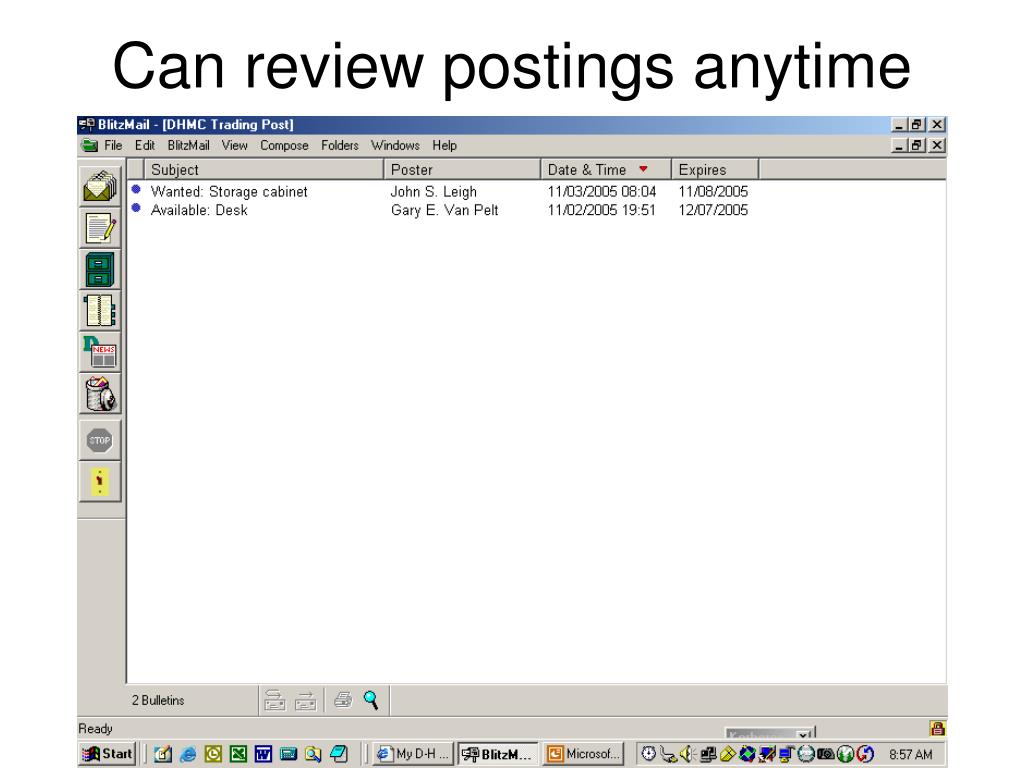Open the Edit menu
1024x768 pixels.
145,146
